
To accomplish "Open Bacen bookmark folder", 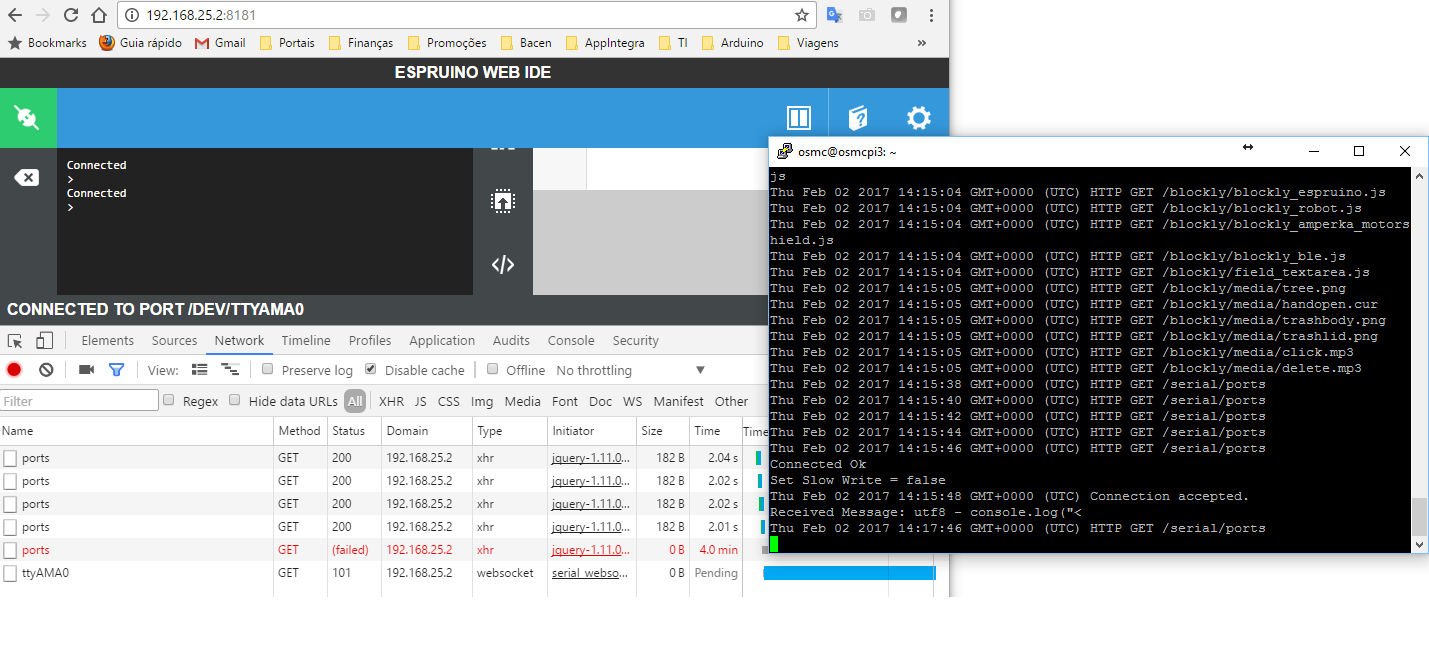I will pyautogui.click(x=525, y=43).
